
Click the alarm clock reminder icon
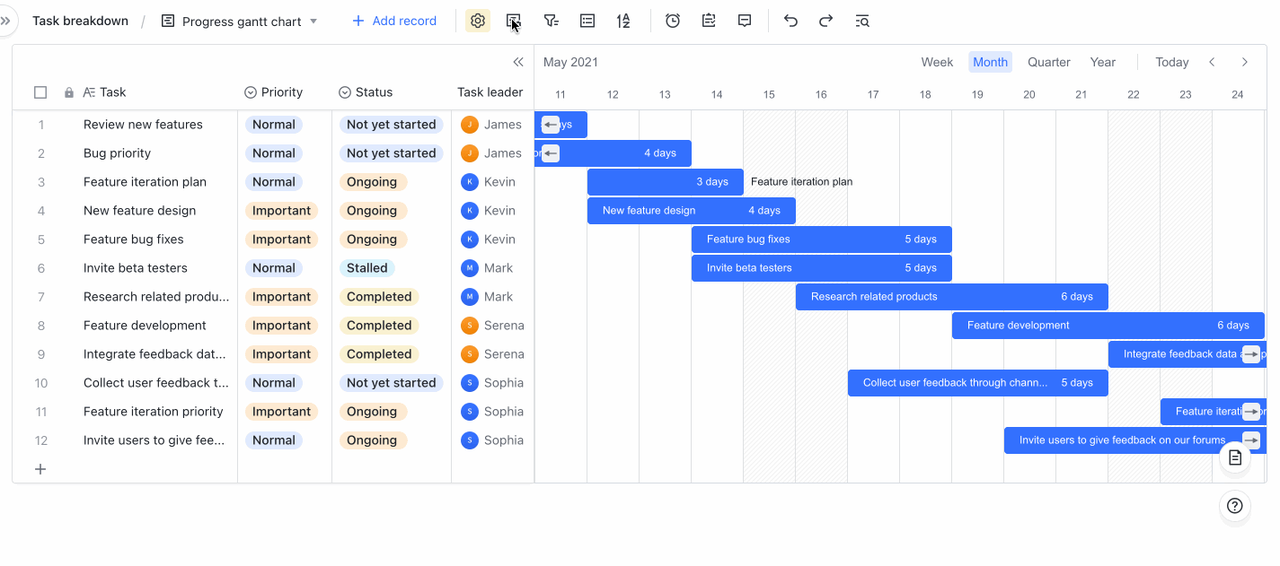673,21
